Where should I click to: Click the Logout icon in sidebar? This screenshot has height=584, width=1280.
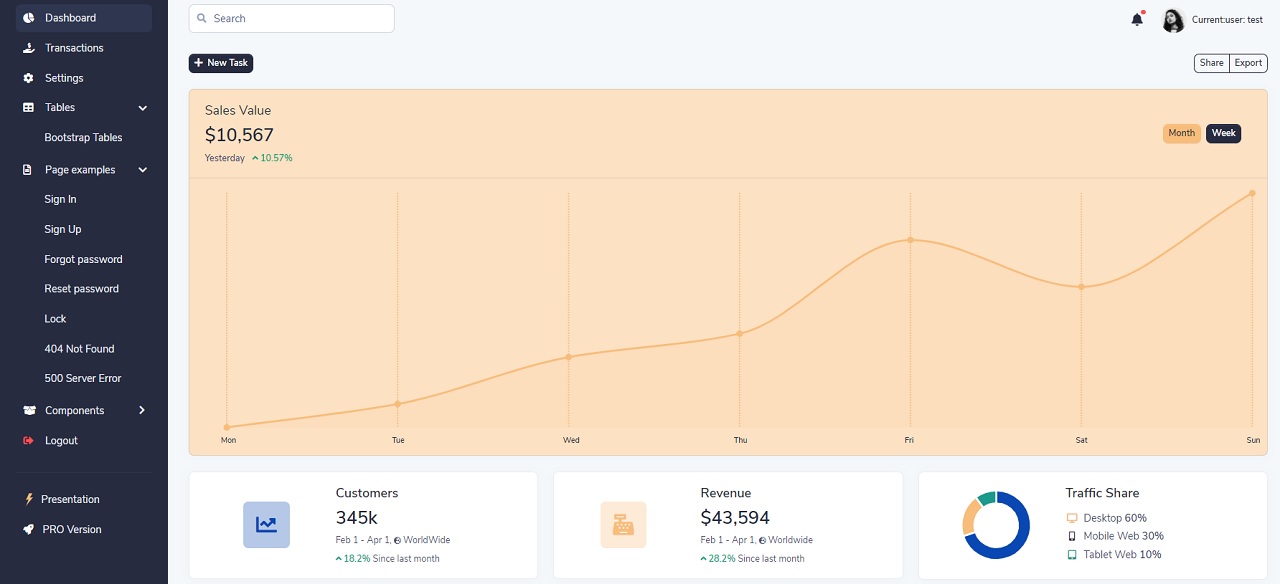(x=29, y=440)
